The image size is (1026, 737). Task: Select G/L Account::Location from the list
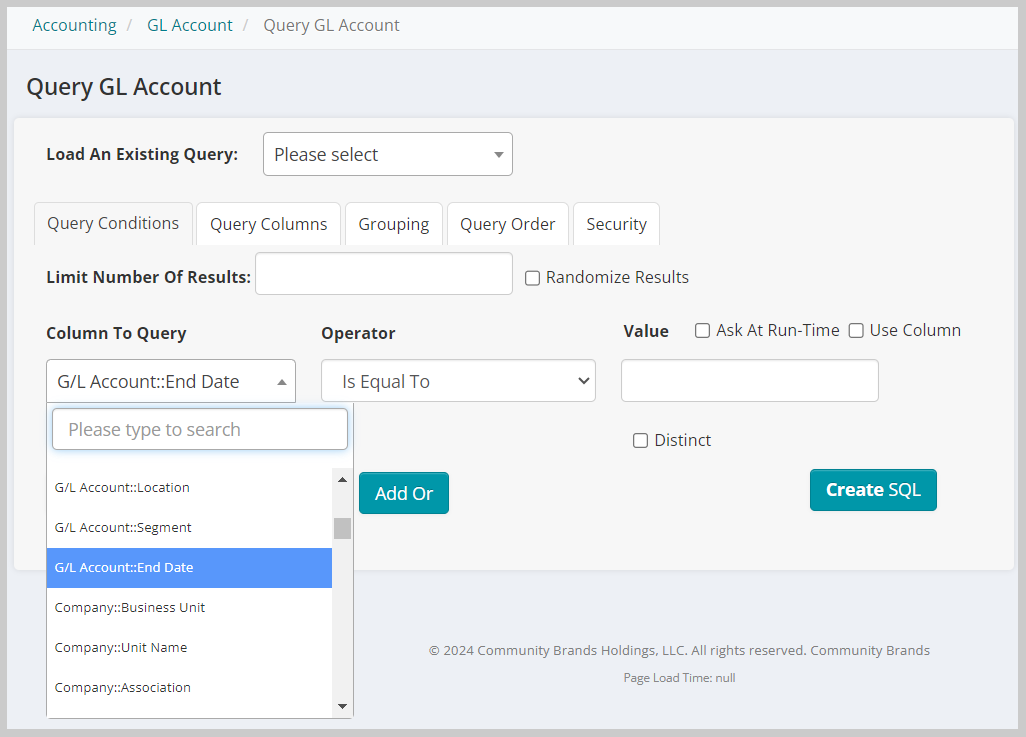[122, 487]
